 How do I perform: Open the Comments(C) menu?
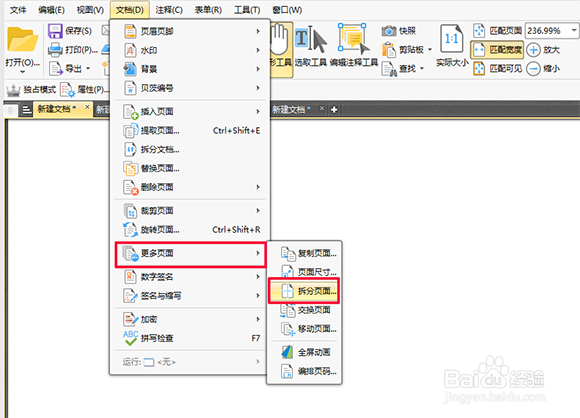pyautogui.click(x=169, y=10)
